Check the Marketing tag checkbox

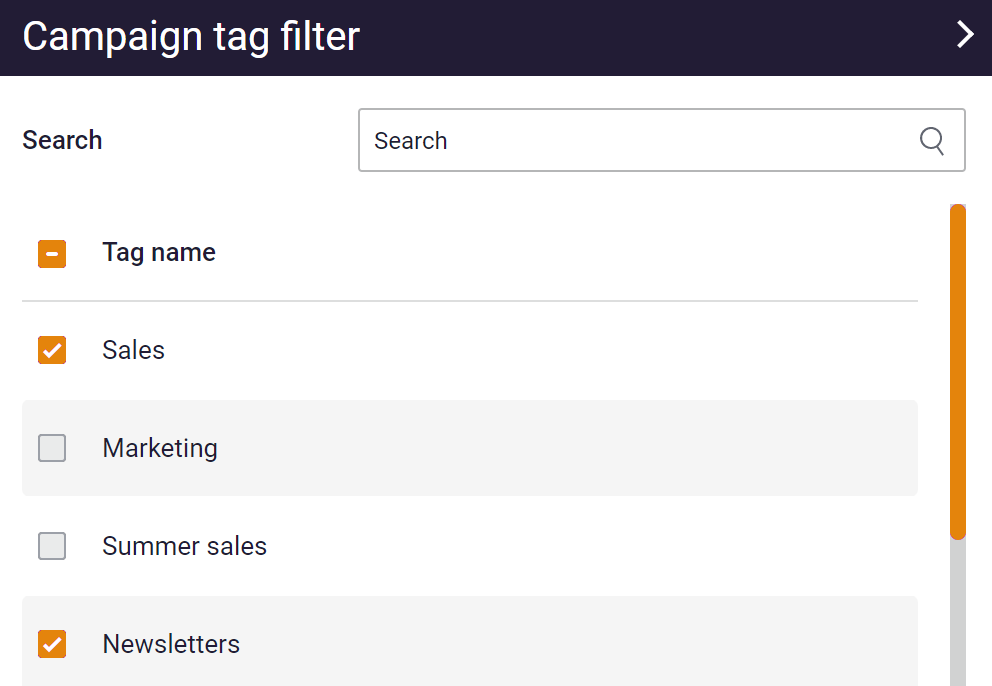[x=52, y=448]
